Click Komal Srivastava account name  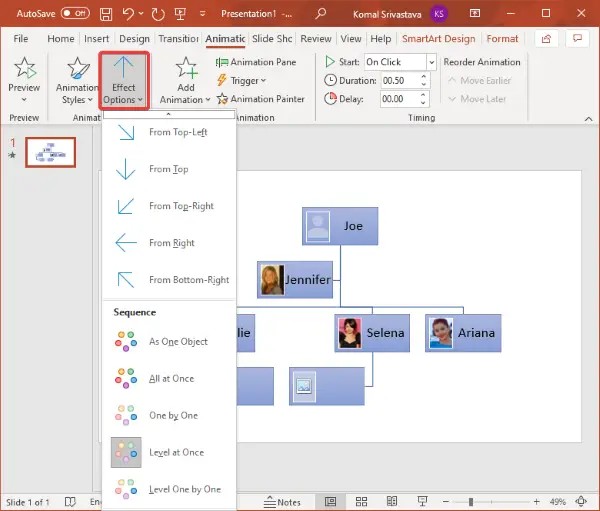pyautogui.click(x=387, y=15)
